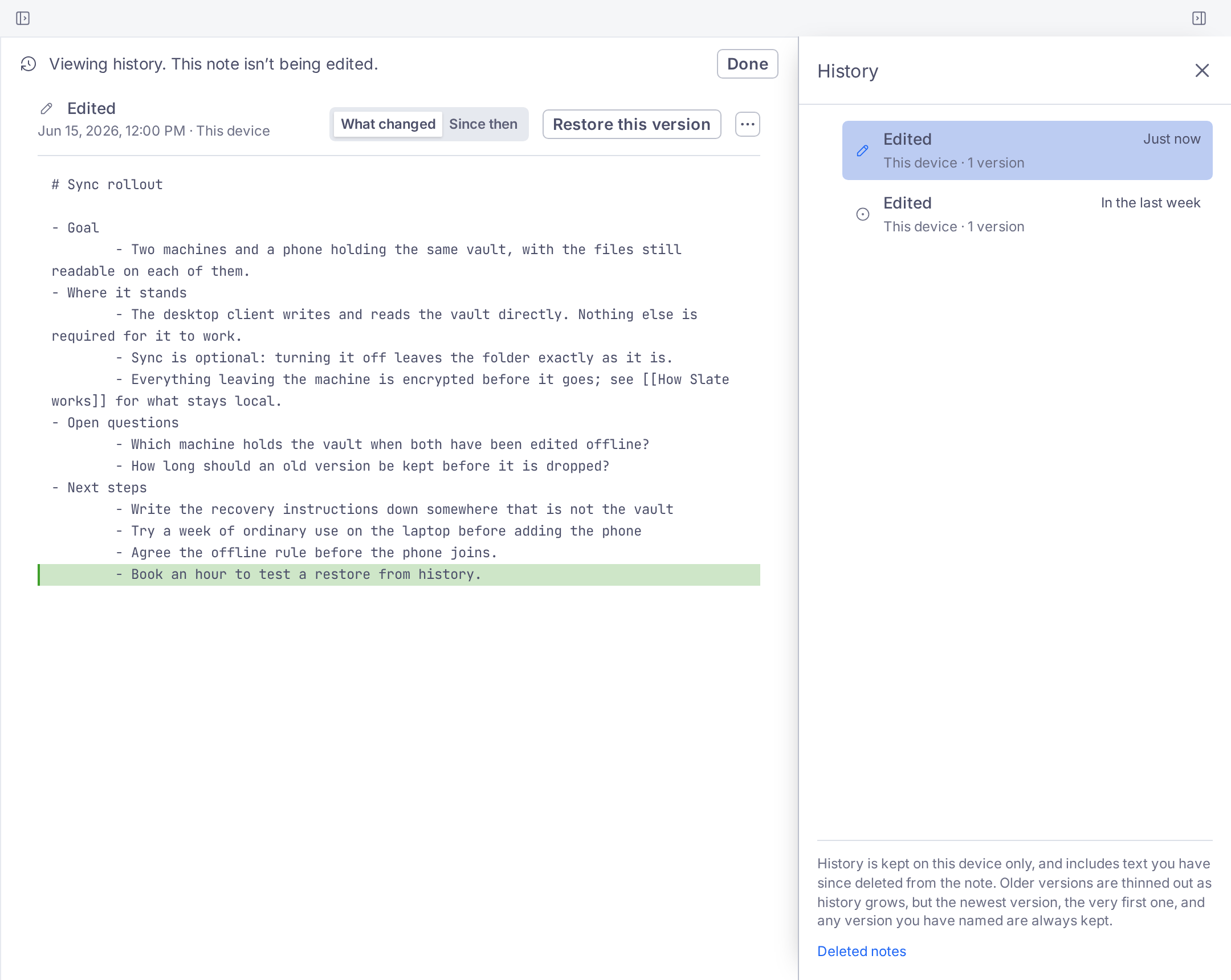Close the History panel
The image size is (1231, 980).
pyautogui.click(x=1202, y=71)
